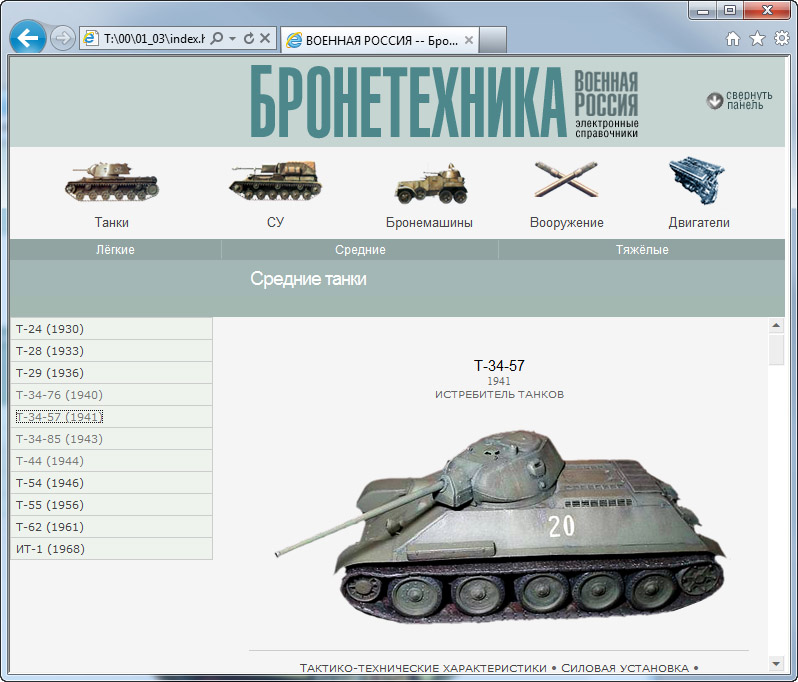Open browser Tools gear icon

pos(782,38)
